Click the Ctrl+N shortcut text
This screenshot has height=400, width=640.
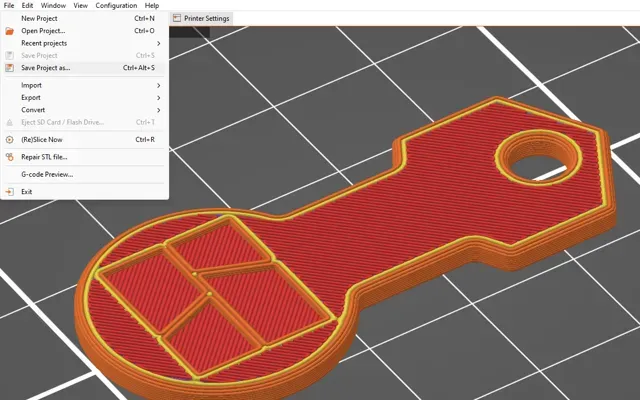tap(144, 18)
